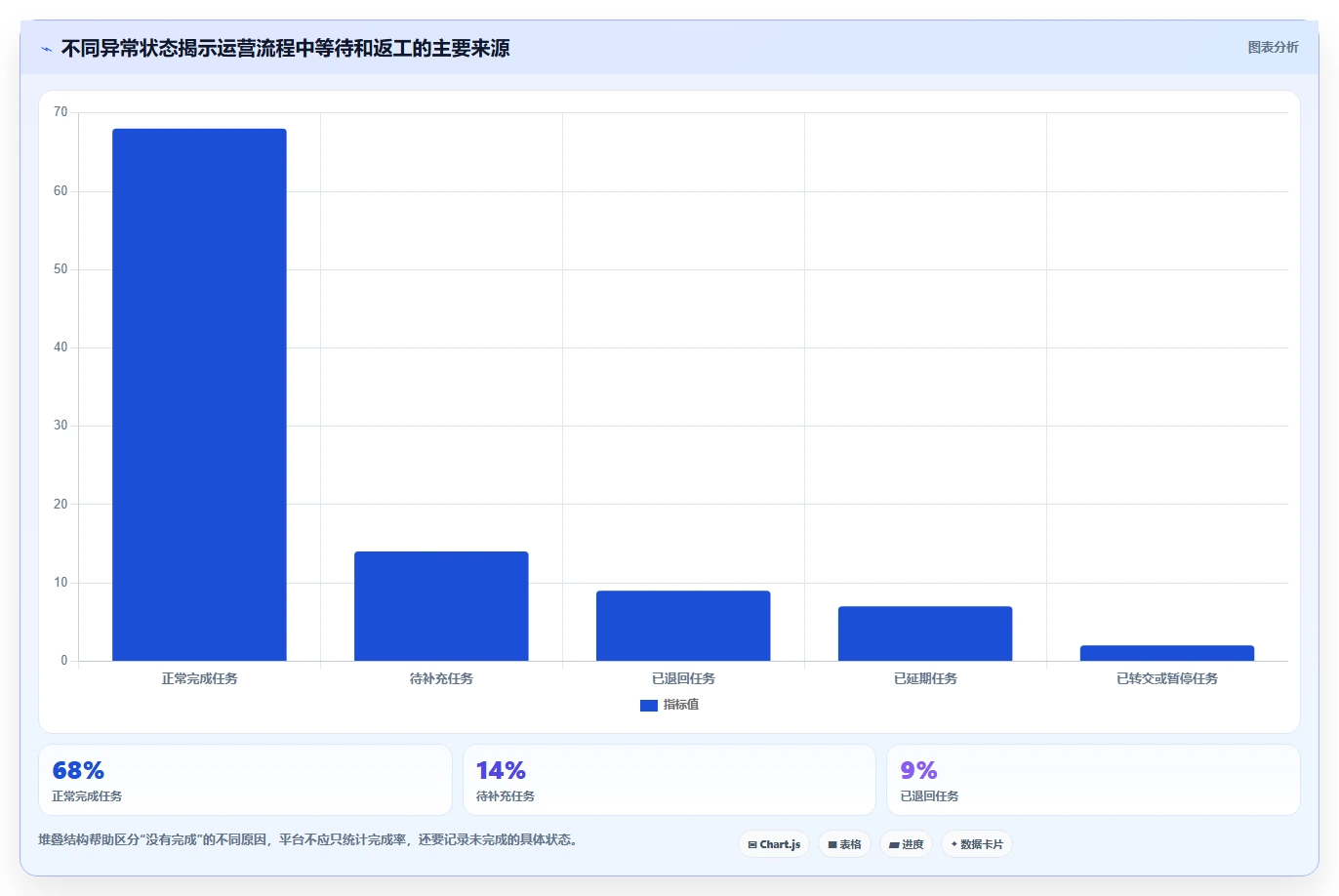Click the y-axis value 20
This screenshot has height=896, width=1339.
pos(61,505)
